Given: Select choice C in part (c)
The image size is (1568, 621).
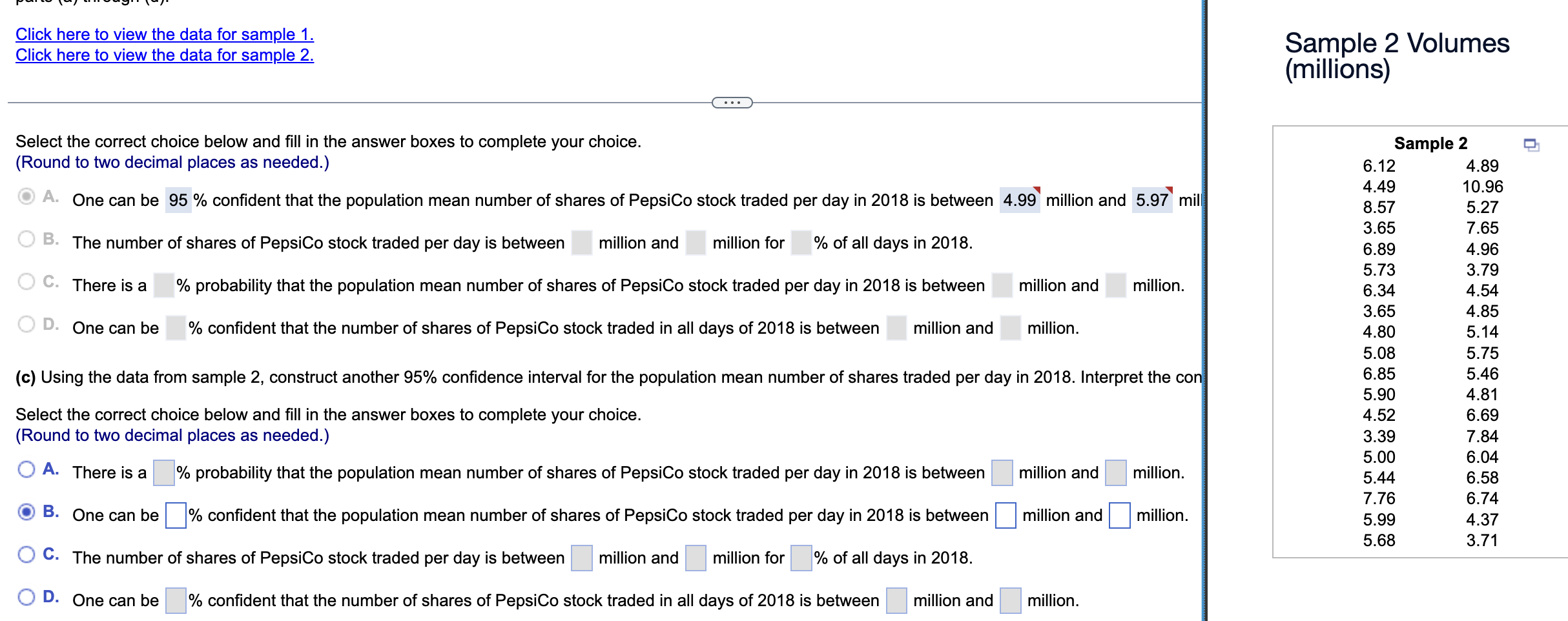Looking at the screenshot, I should tap(26, 554).
